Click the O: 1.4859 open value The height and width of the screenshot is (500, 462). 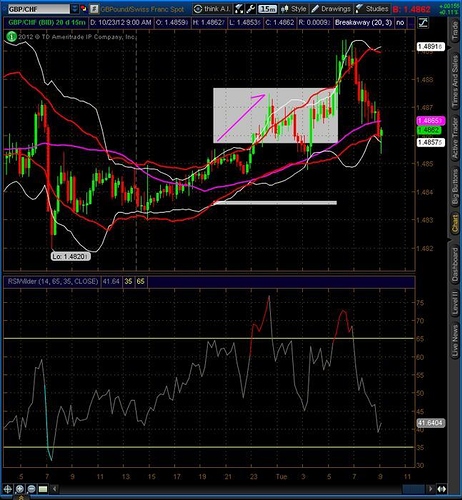pos(172,23)
